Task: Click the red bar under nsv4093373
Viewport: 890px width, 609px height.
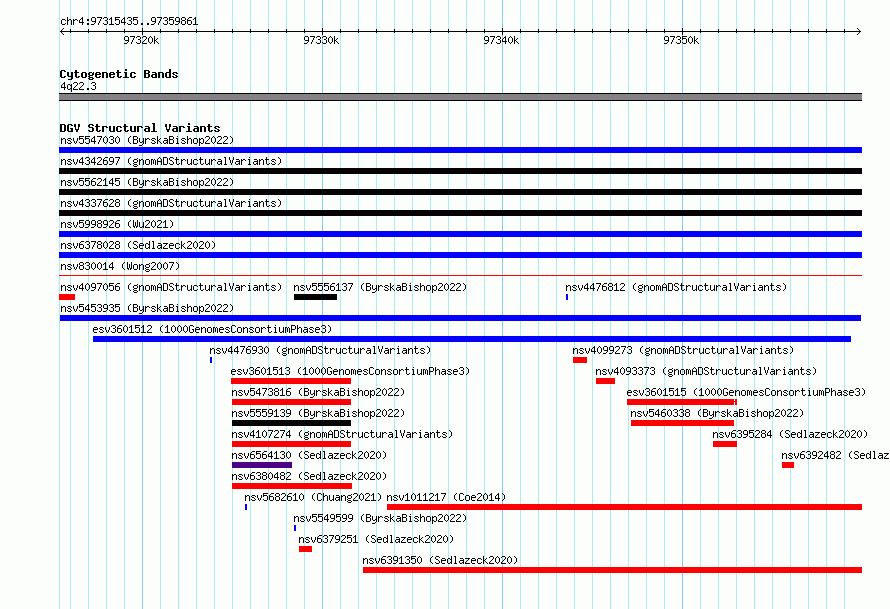Action: [606, 381]
